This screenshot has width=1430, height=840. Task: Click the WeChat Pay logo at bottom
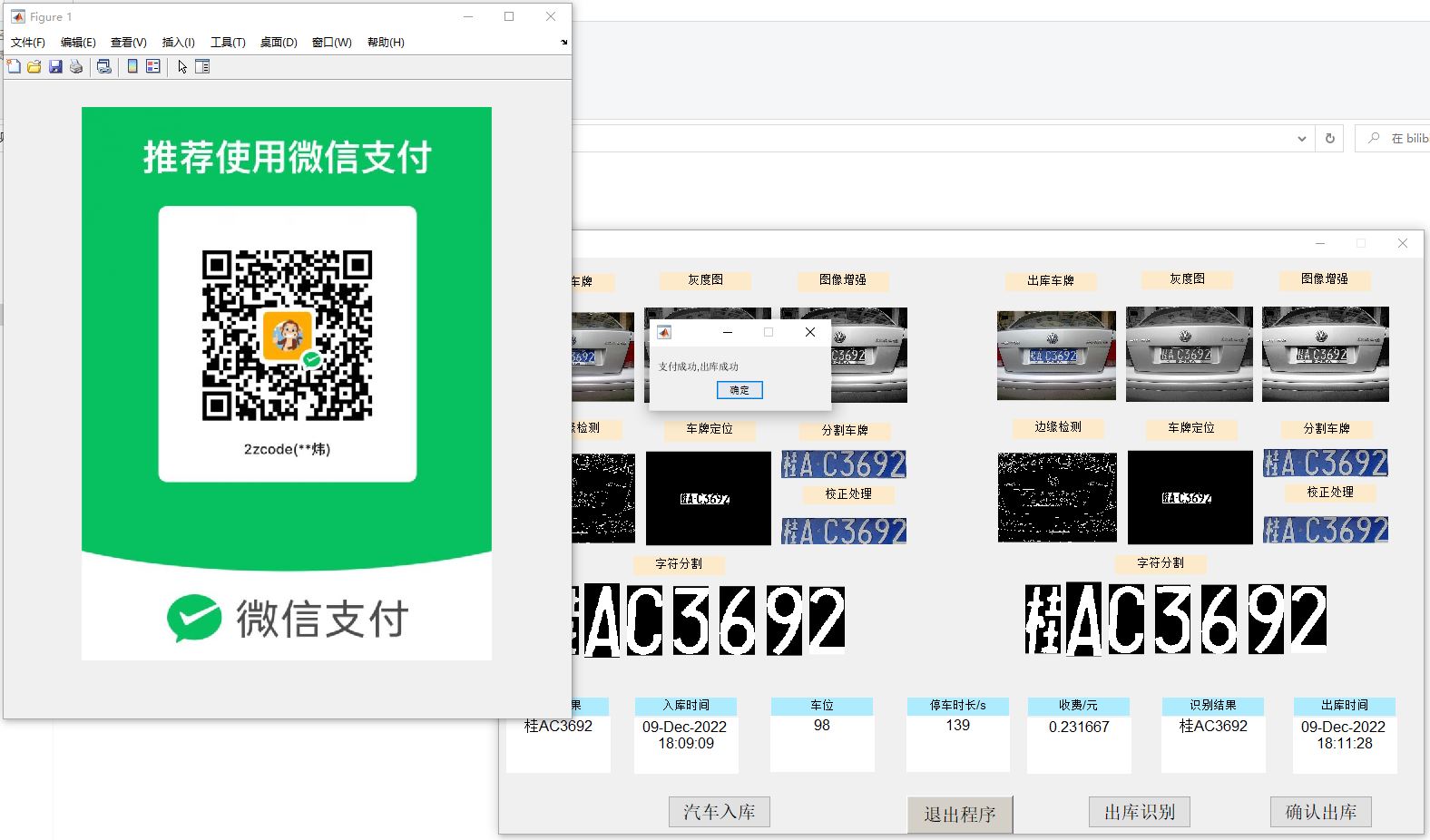pos(287,619)
